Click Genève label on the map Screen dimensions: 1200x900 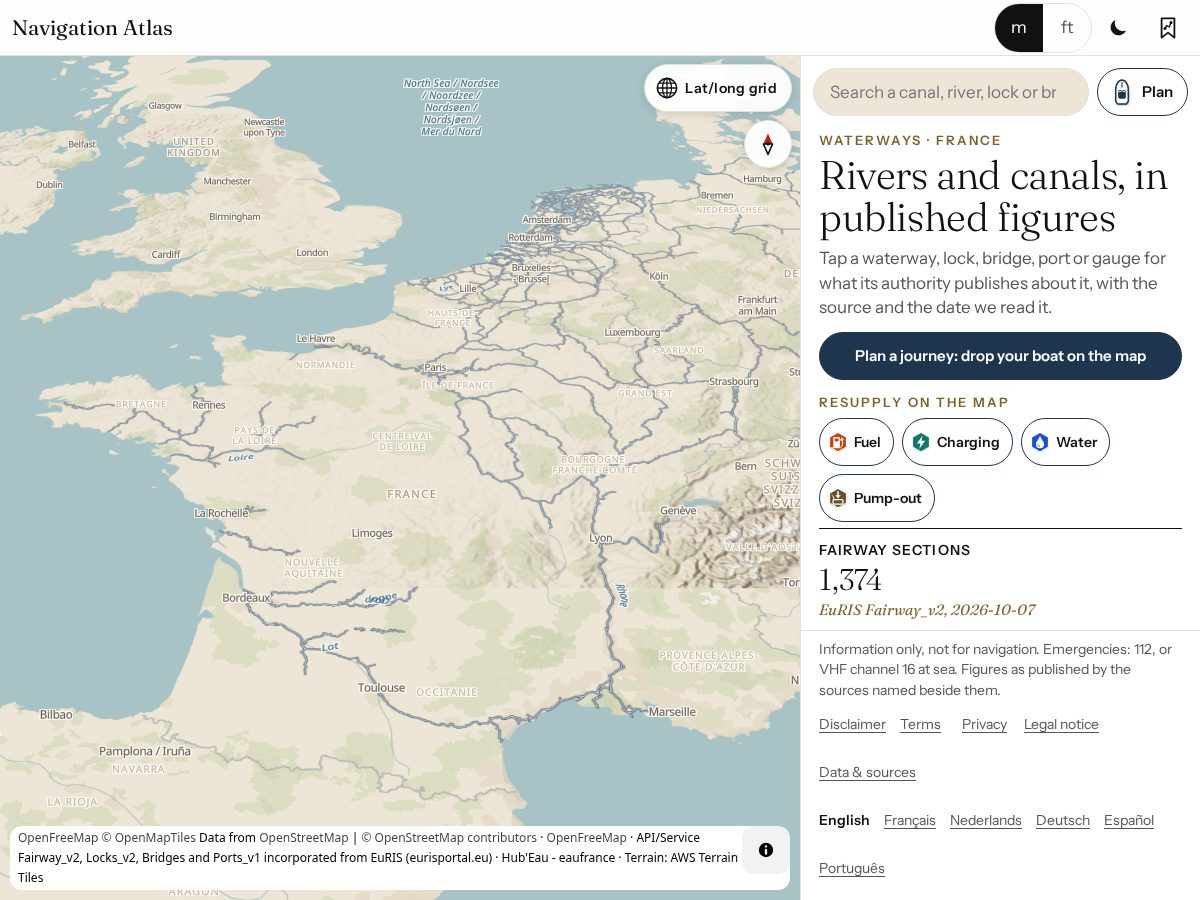coord(678,511)
